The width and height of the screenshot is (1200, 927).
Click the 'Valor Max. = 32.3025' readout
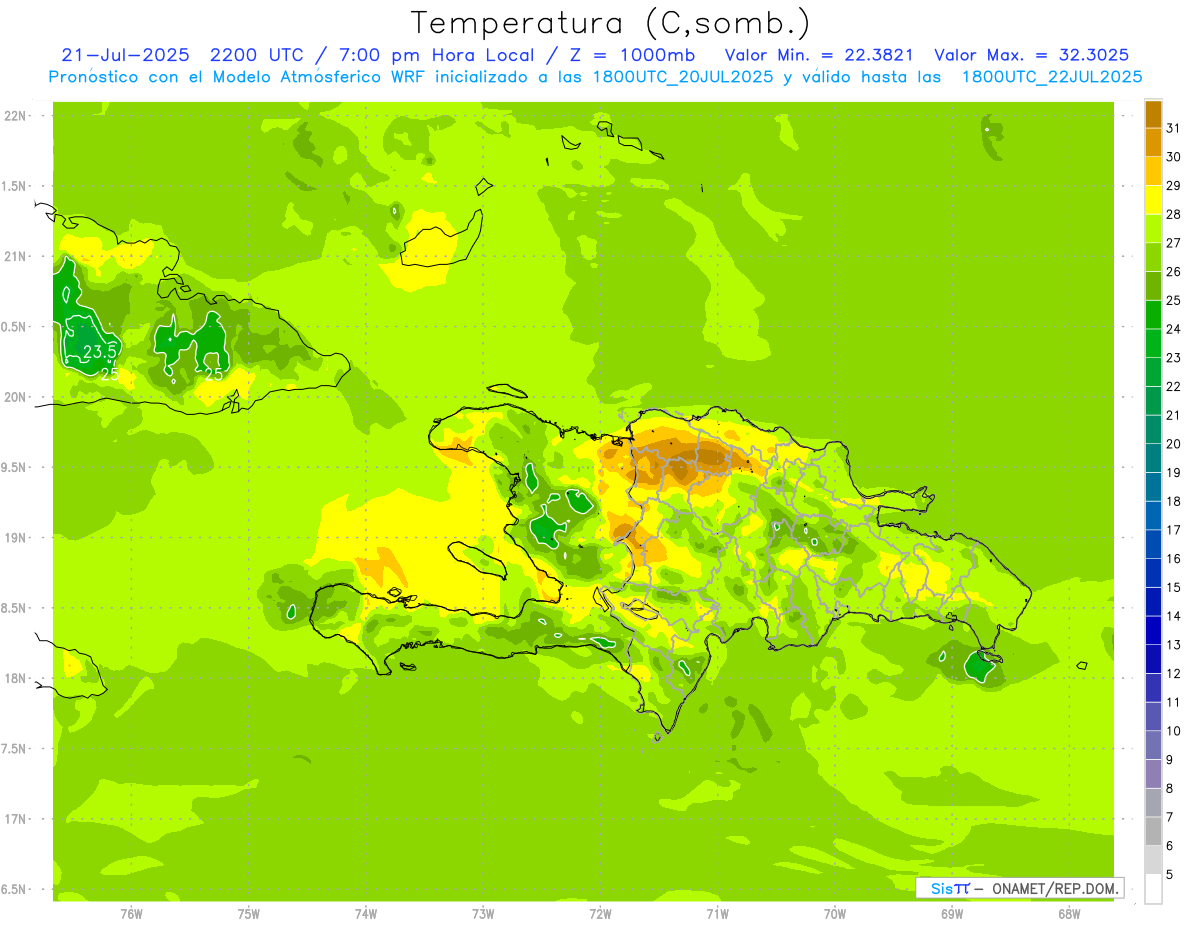click(x=1032, y=55)
